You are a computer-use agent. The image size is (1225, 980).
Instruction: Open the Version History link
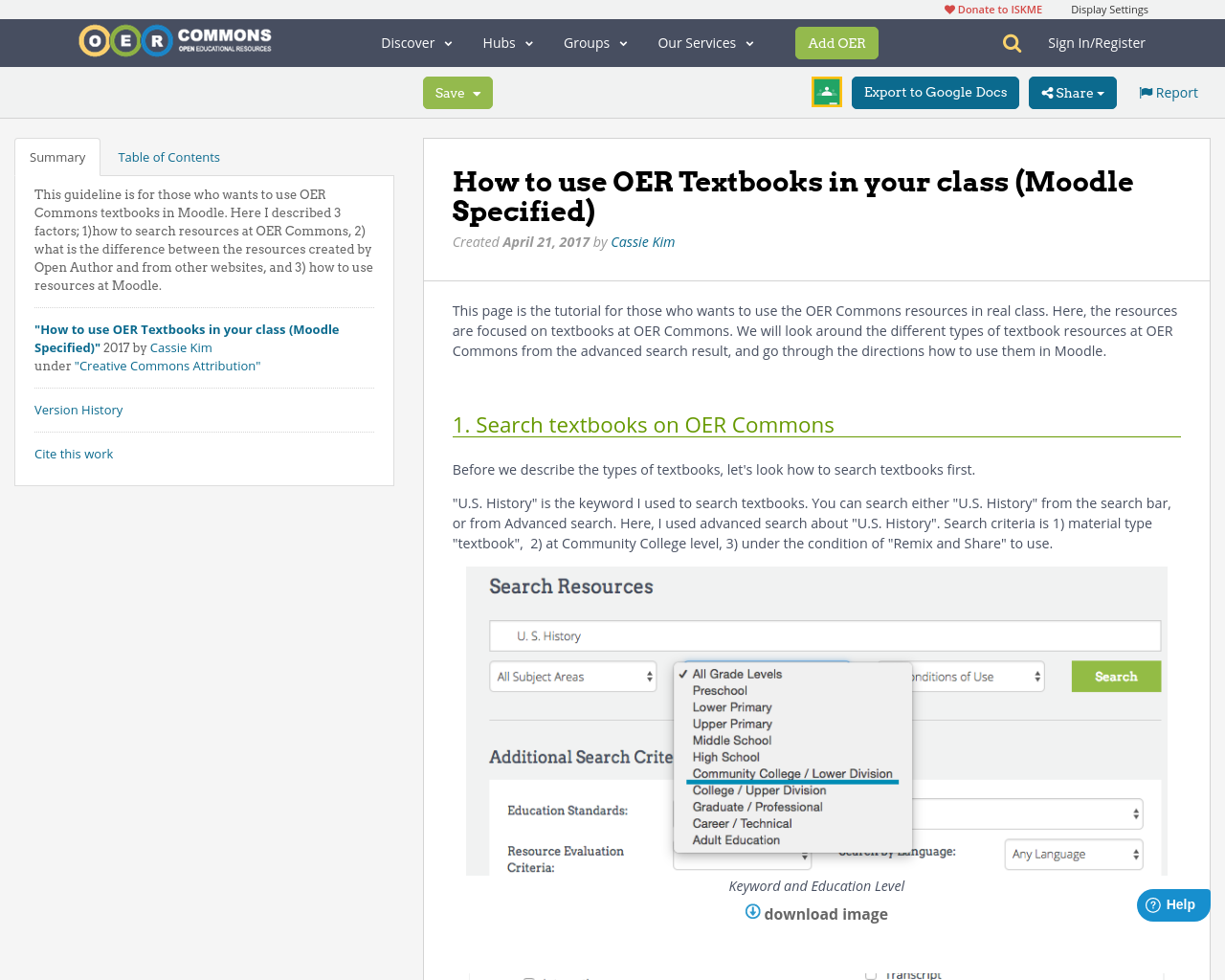(x=78, y=409)
